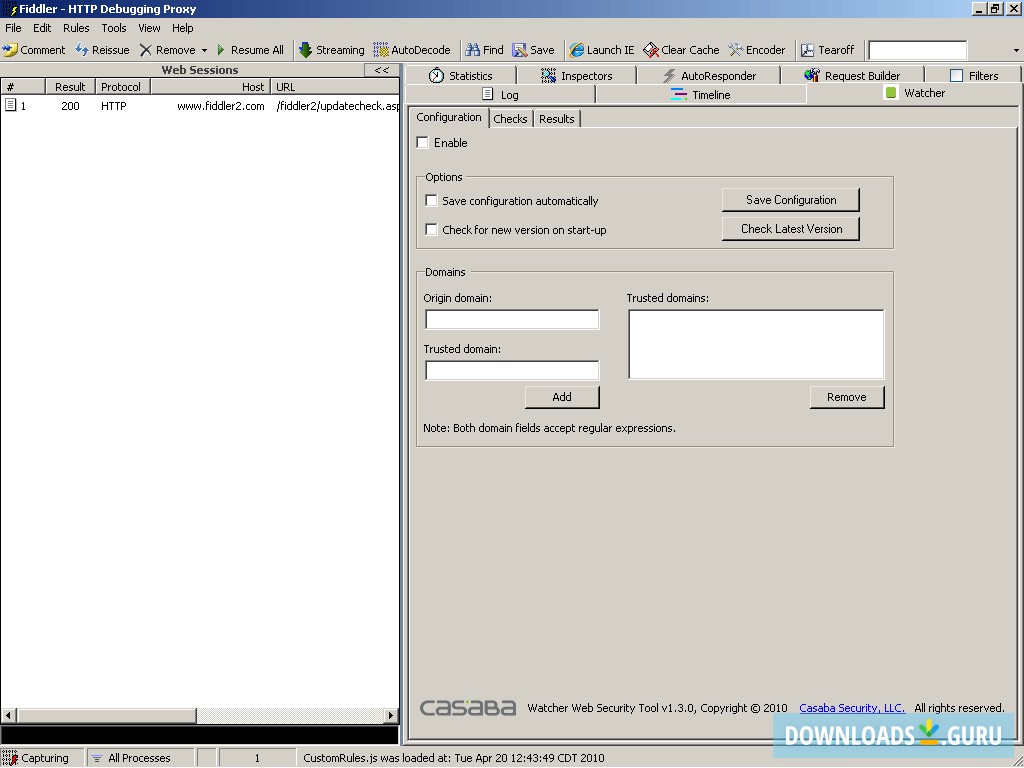Open the Rules menu
The height and width of the screenshot is (768, 1024).
tap(76, 27)
